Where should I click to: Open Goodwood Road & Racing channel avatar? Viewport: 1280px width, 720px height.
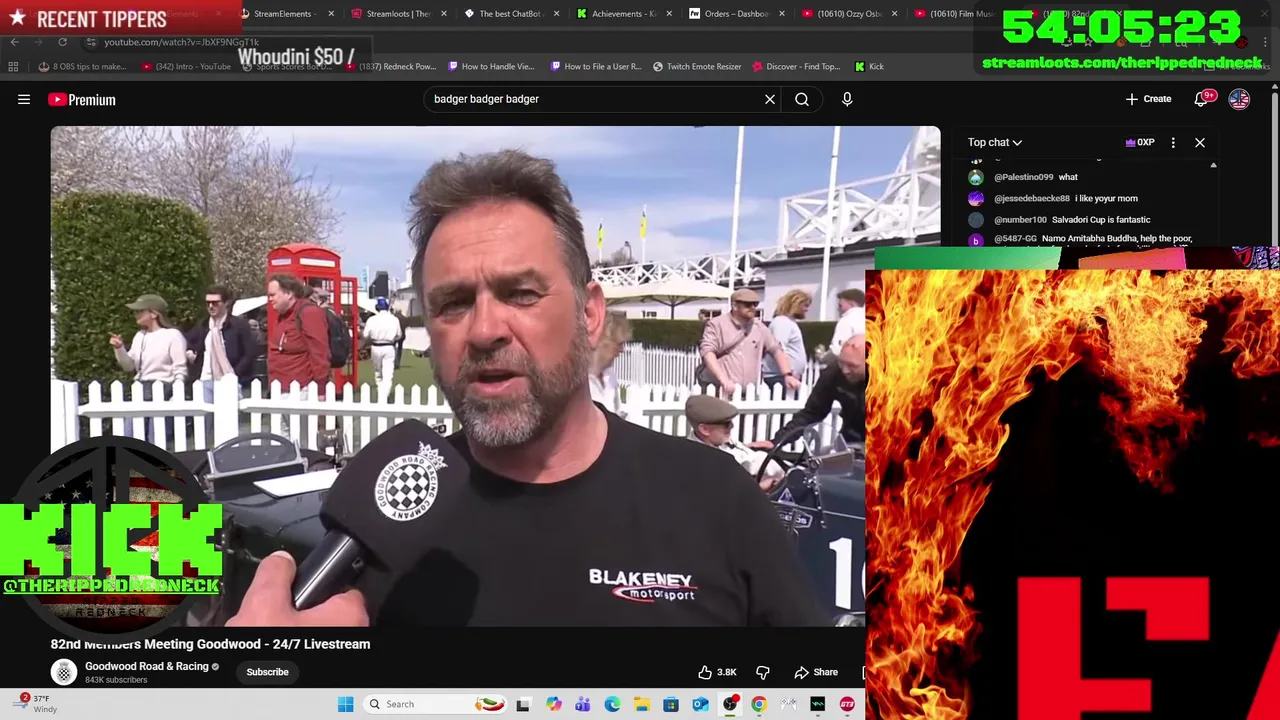tap(64, 672)
